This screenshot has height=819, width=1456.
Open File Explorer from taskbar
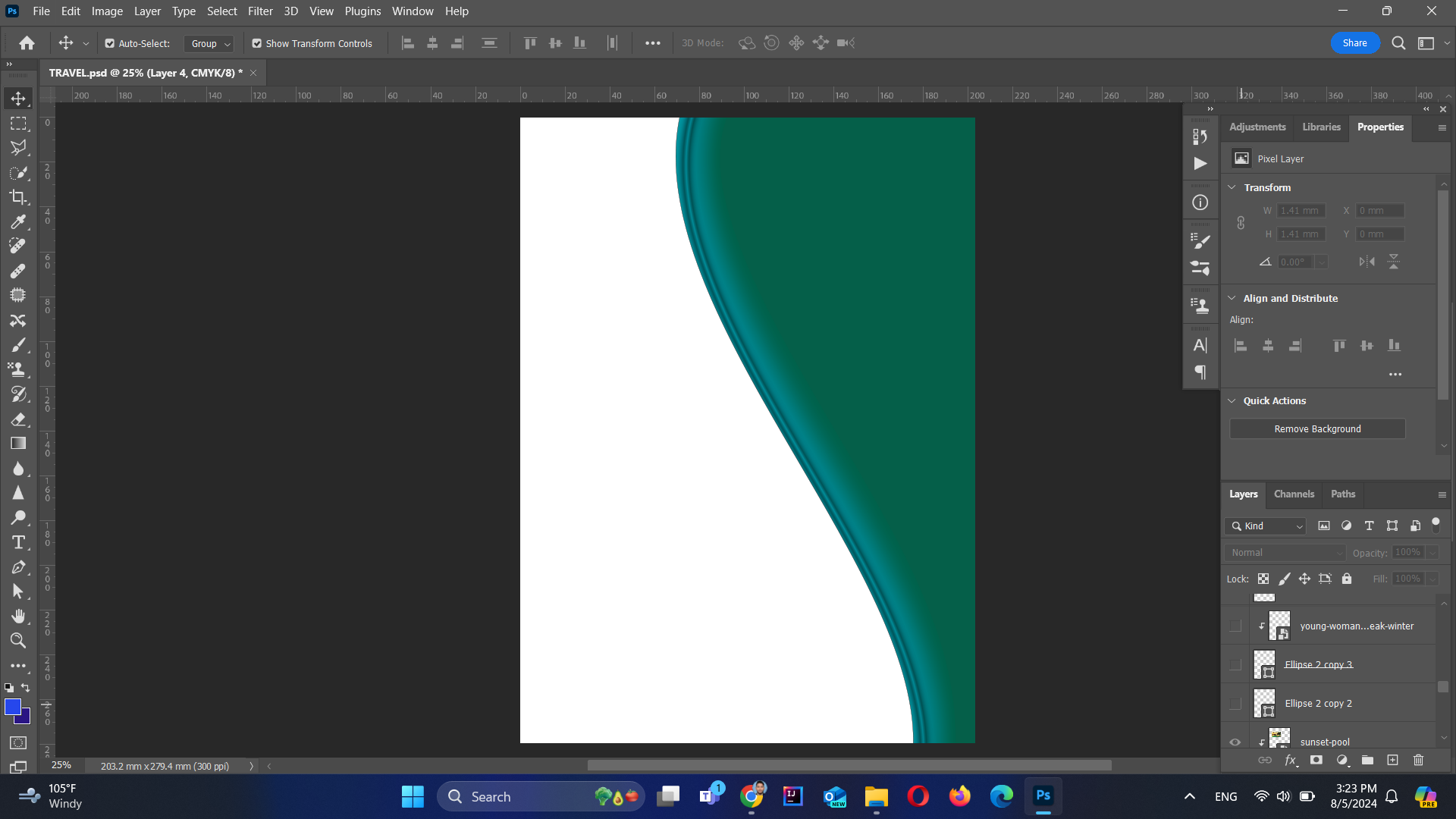876,796
